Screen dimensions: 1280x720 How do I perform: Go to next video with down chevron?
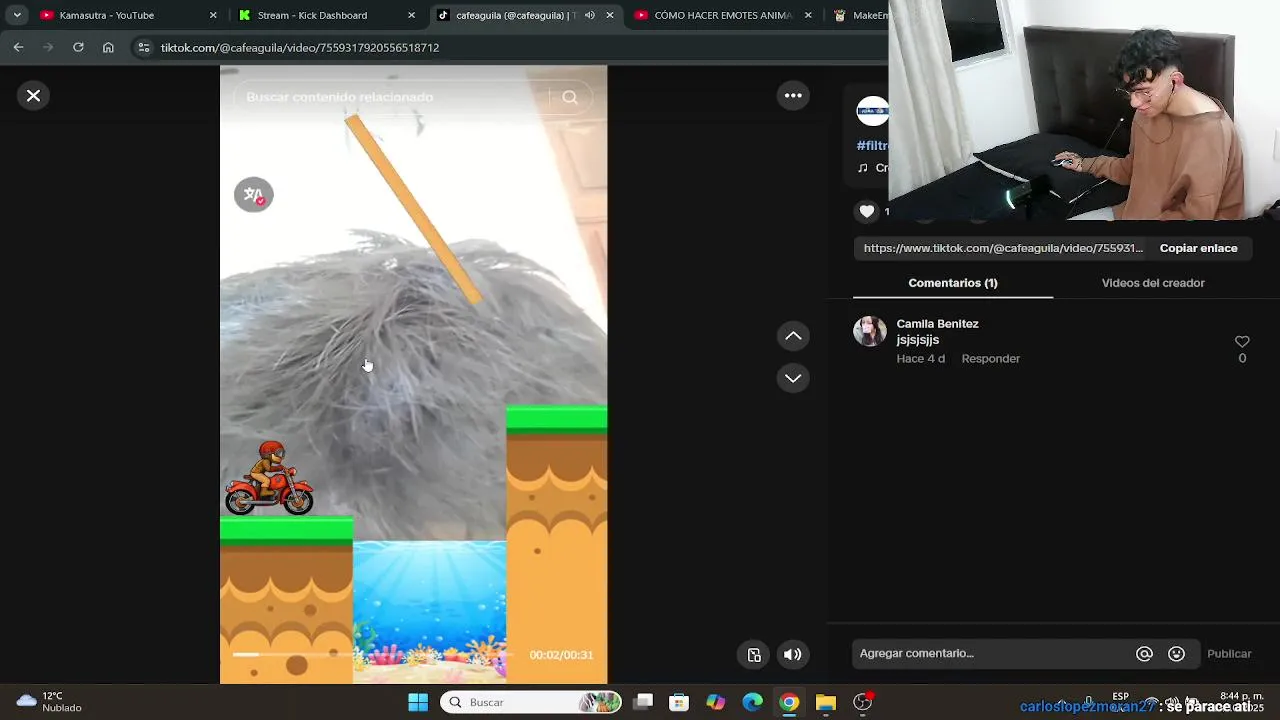coord(793,378)
